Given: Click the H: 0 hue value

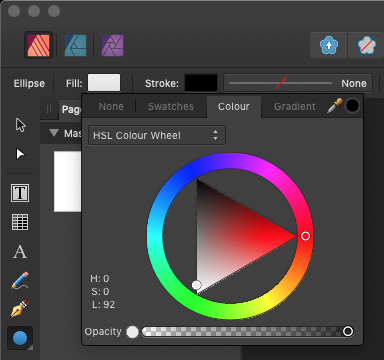Looking at the screenshot, I should [x=100, y=278].
